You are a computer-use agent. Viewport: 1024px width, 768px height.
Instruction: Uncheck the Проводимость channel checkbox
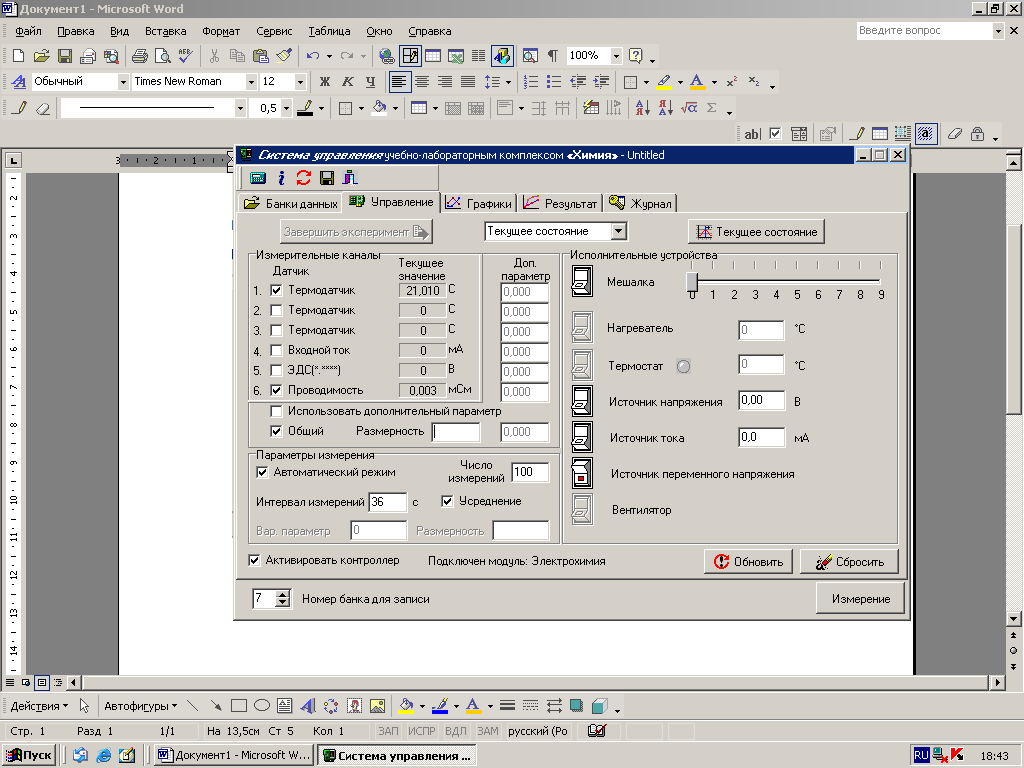[276, 391]
